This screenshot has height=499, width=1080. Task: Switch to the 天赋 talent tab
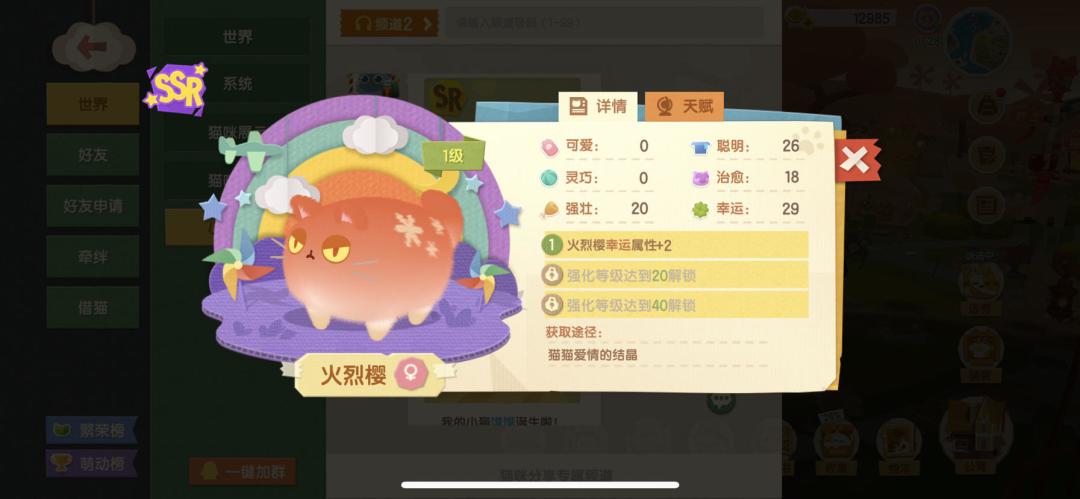tap(684, 107)
